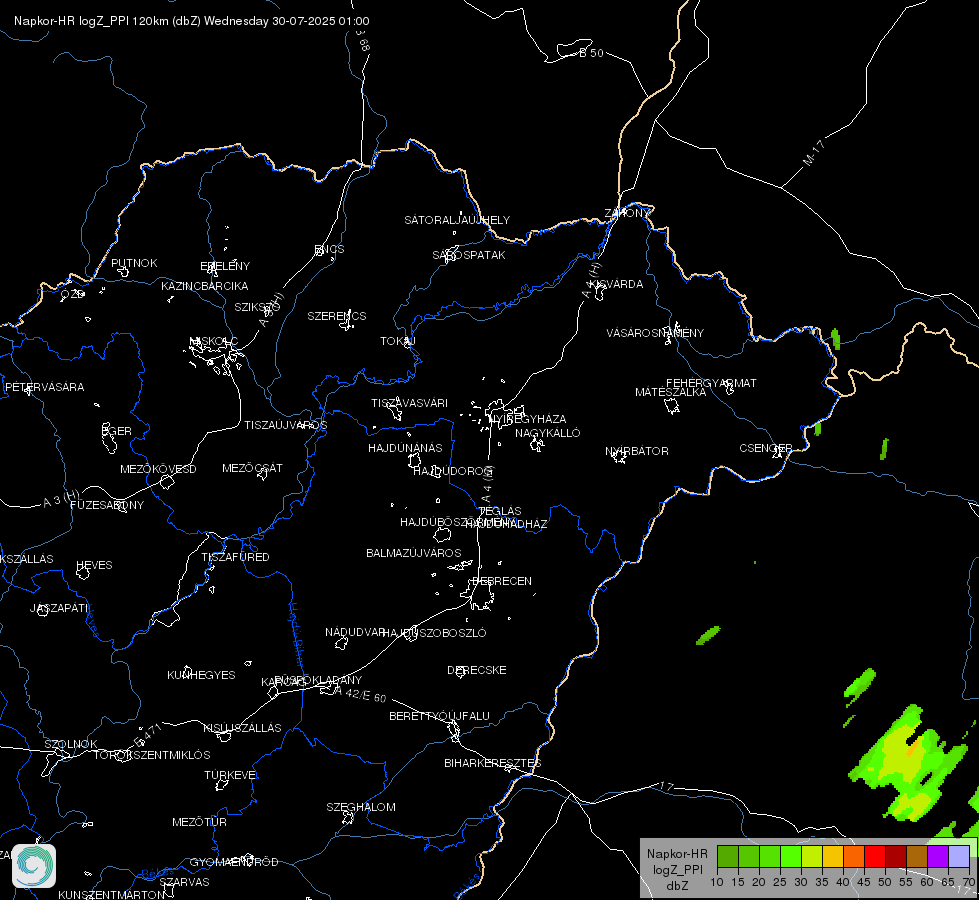979x900 pixels.
Task: Click the HAJDÚDOROG town label
Action: click(454, 471)
